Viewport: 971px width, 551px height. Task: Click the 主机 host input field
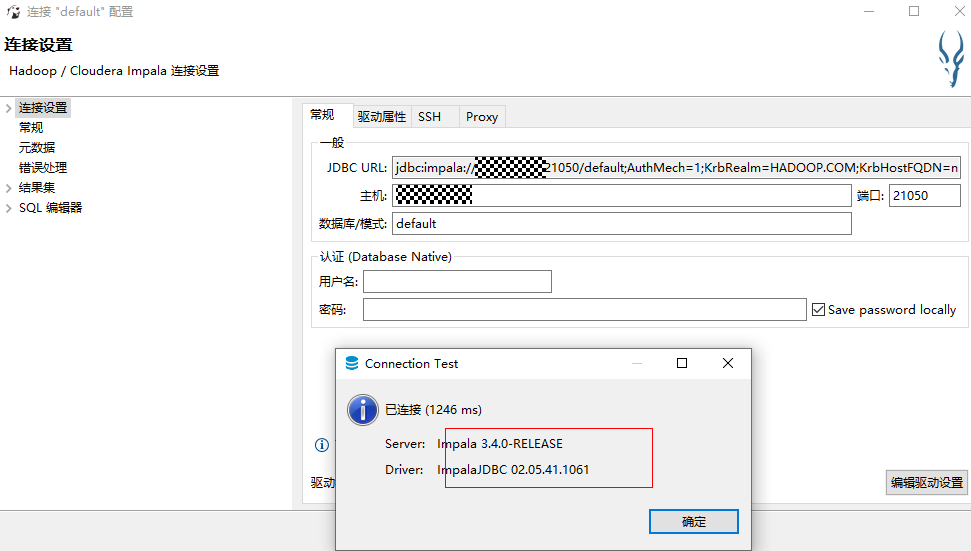click(x=622, y=196)
